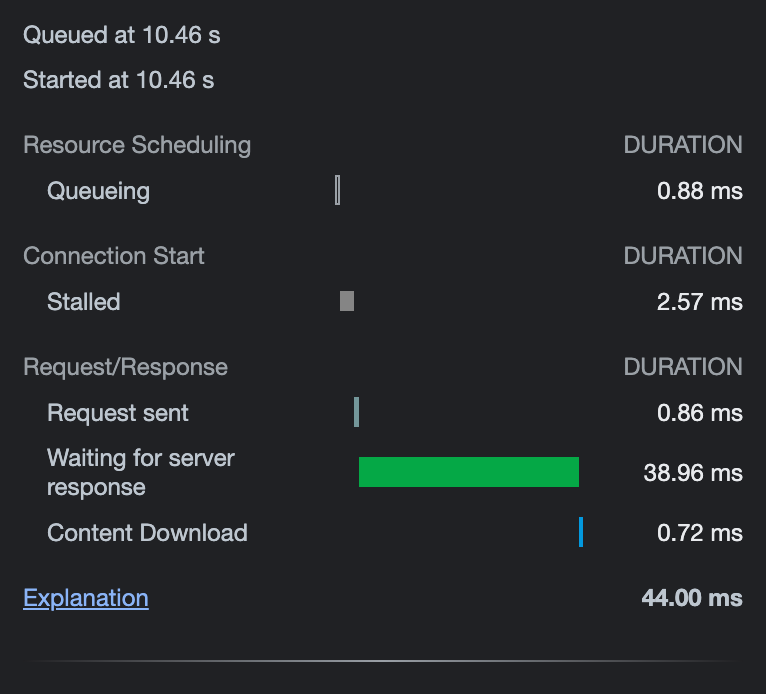Click the Resource Scheduling section header
The image size is (766, 694).
pyautogui.click(x=137, y=145)
